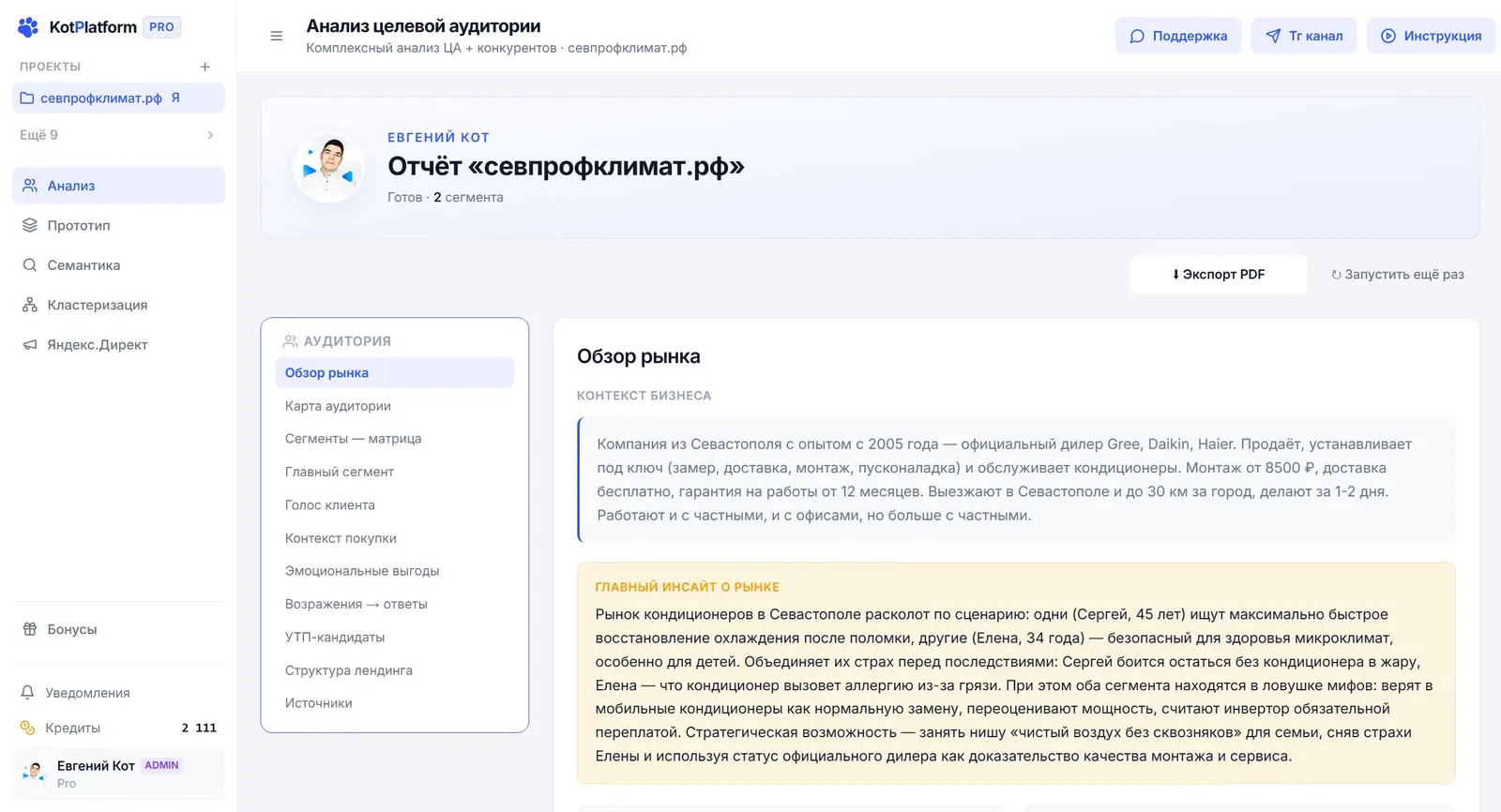Screen dimensions: 1501x812
Task: Open Кластеризация in the sidebar
Action: [x=118, y=305]
